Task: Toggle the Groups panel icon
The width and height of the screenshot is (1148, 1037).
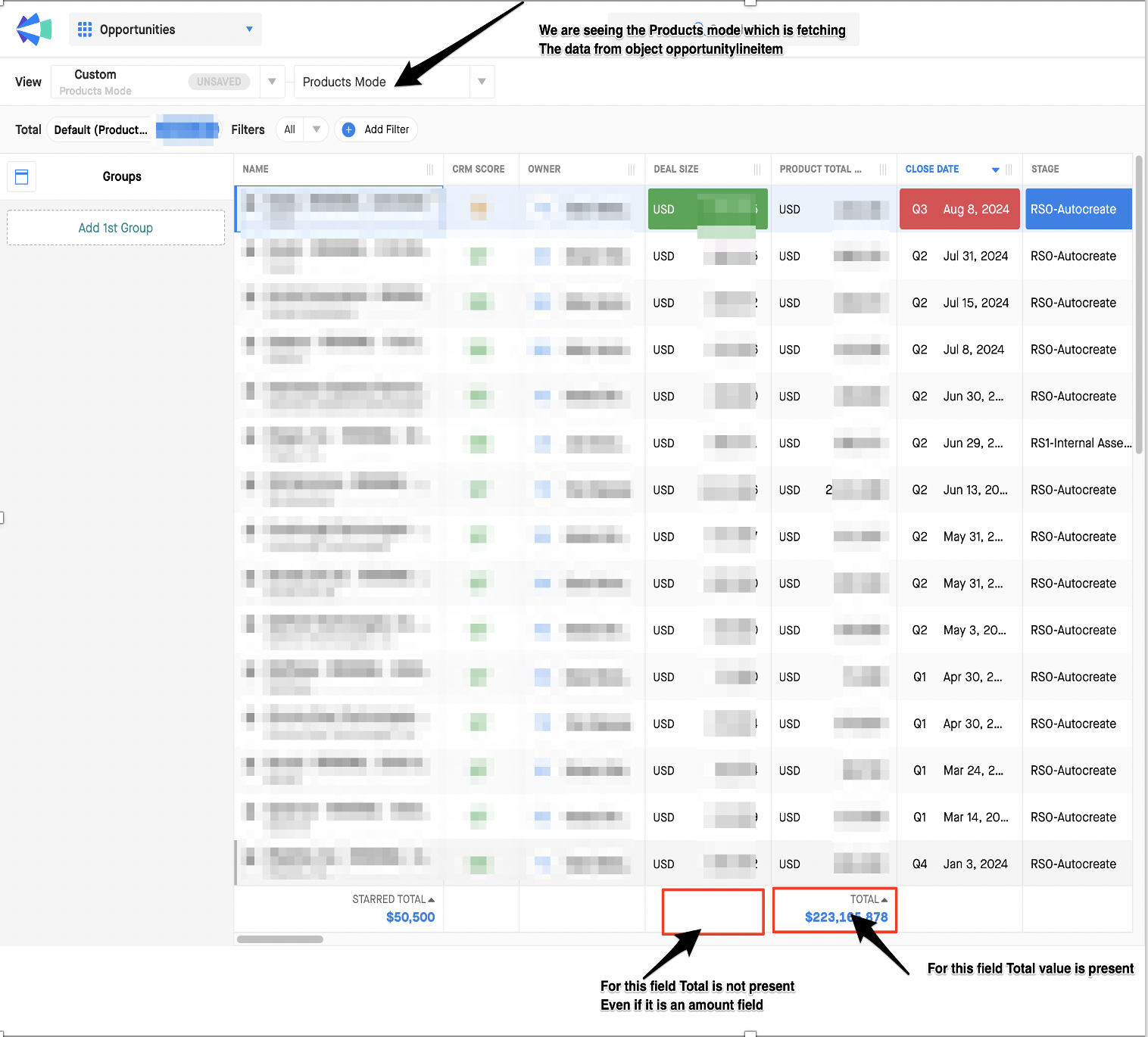Action: 22,176
